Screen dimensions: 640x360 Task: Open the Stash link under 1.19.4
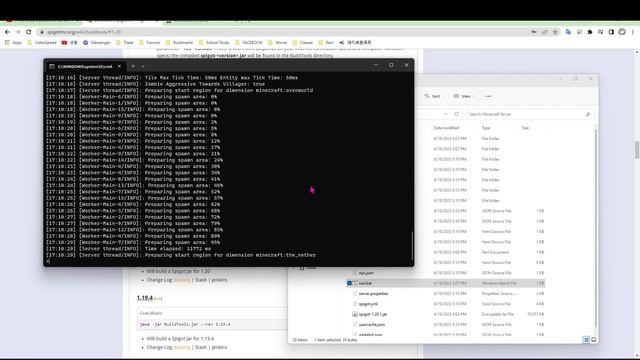[x=201, y=347]
